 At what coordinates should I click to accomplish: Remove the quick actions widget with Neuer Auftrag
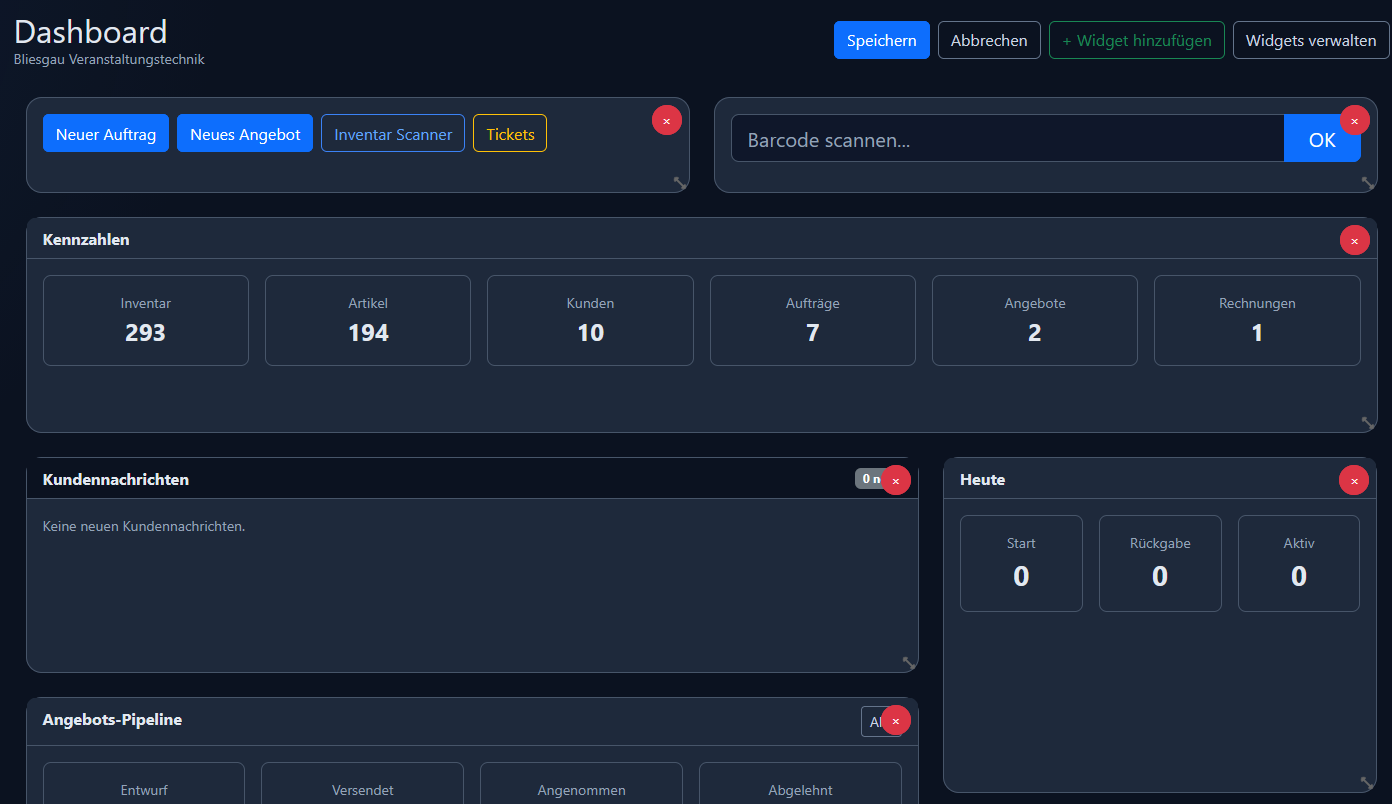667,120
